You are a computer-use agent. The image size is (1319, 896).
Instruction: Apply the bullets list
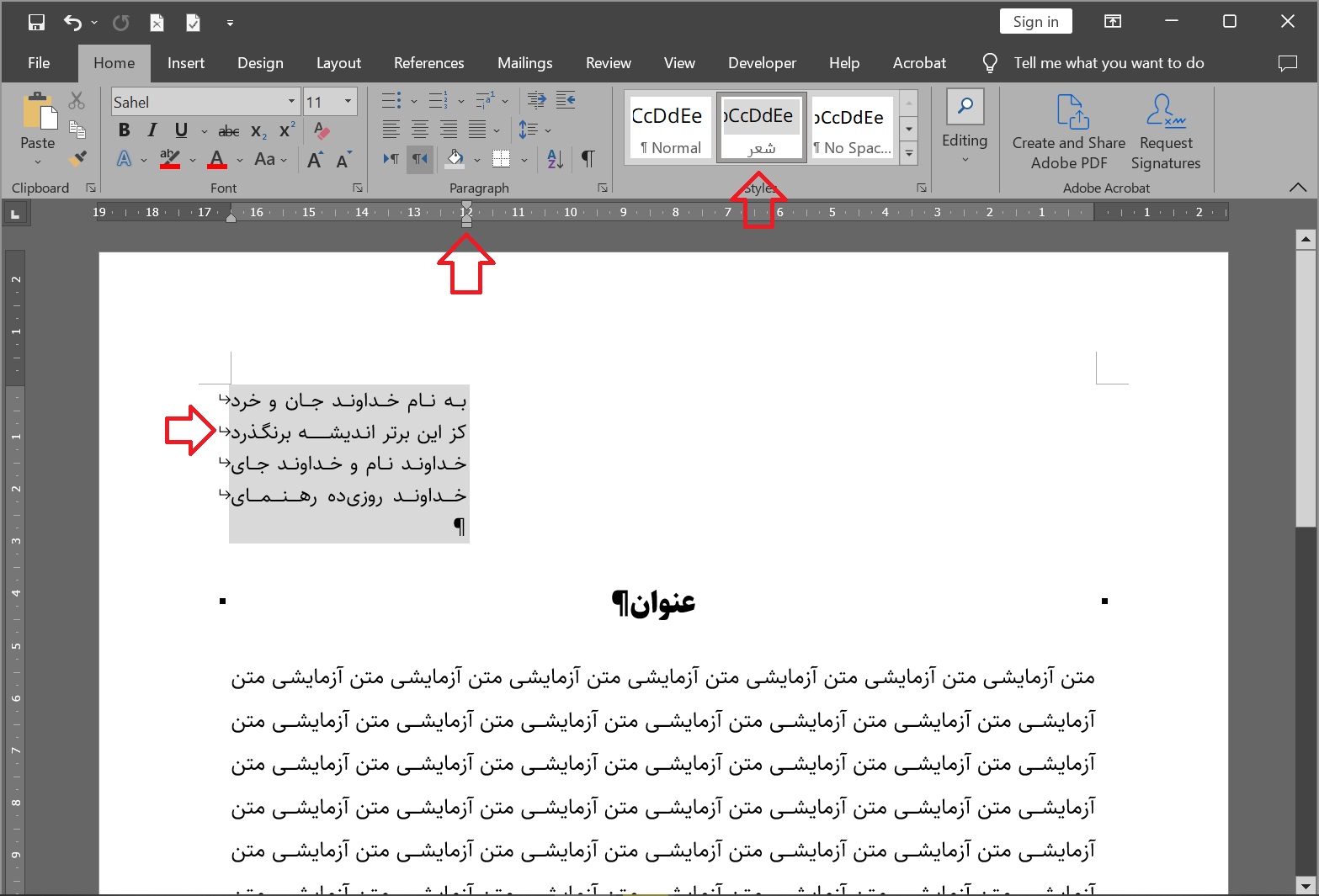click(391, 101)
